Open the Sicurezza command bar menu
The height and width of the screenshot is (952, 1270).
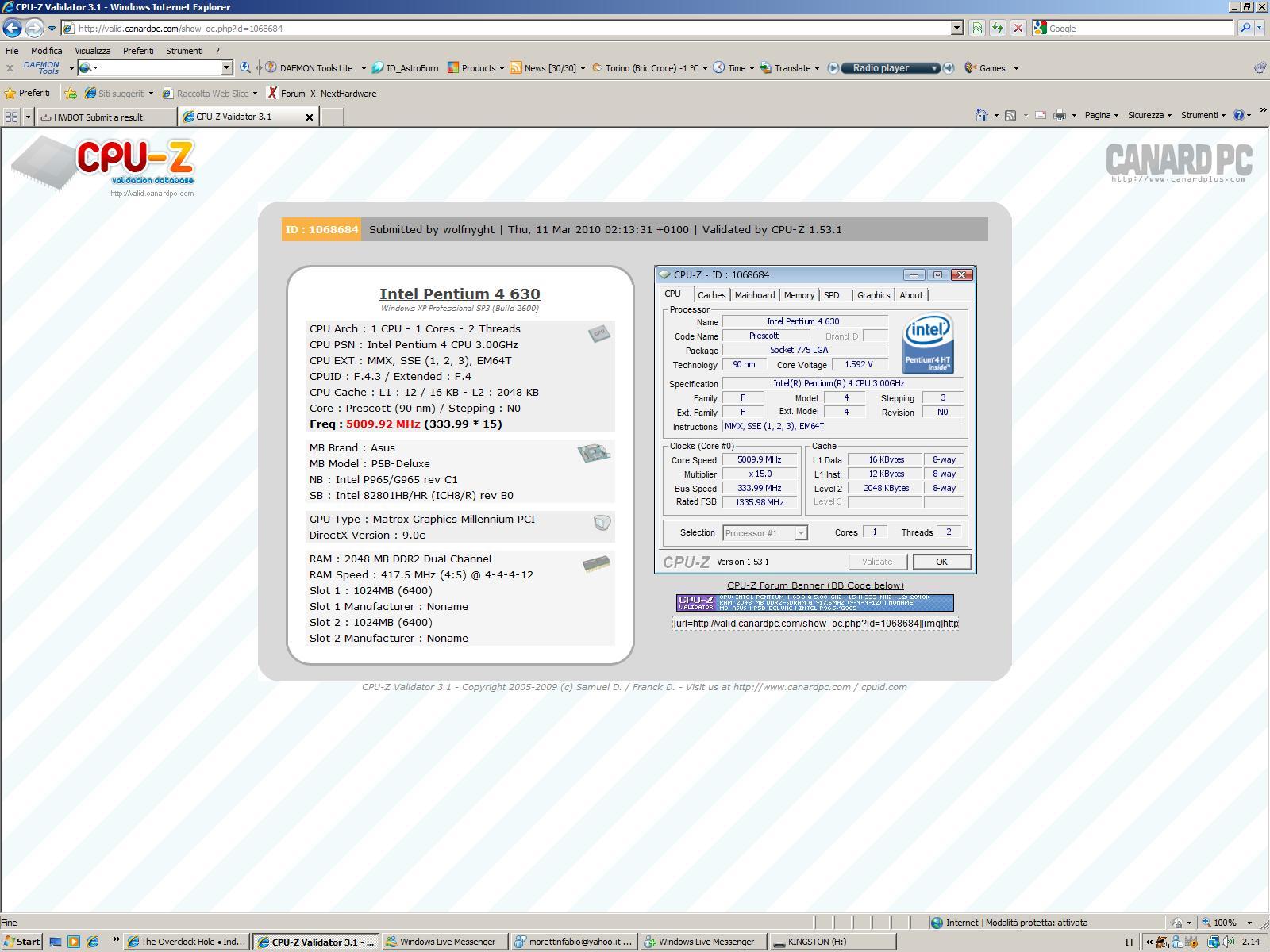tap(1149, 115)
